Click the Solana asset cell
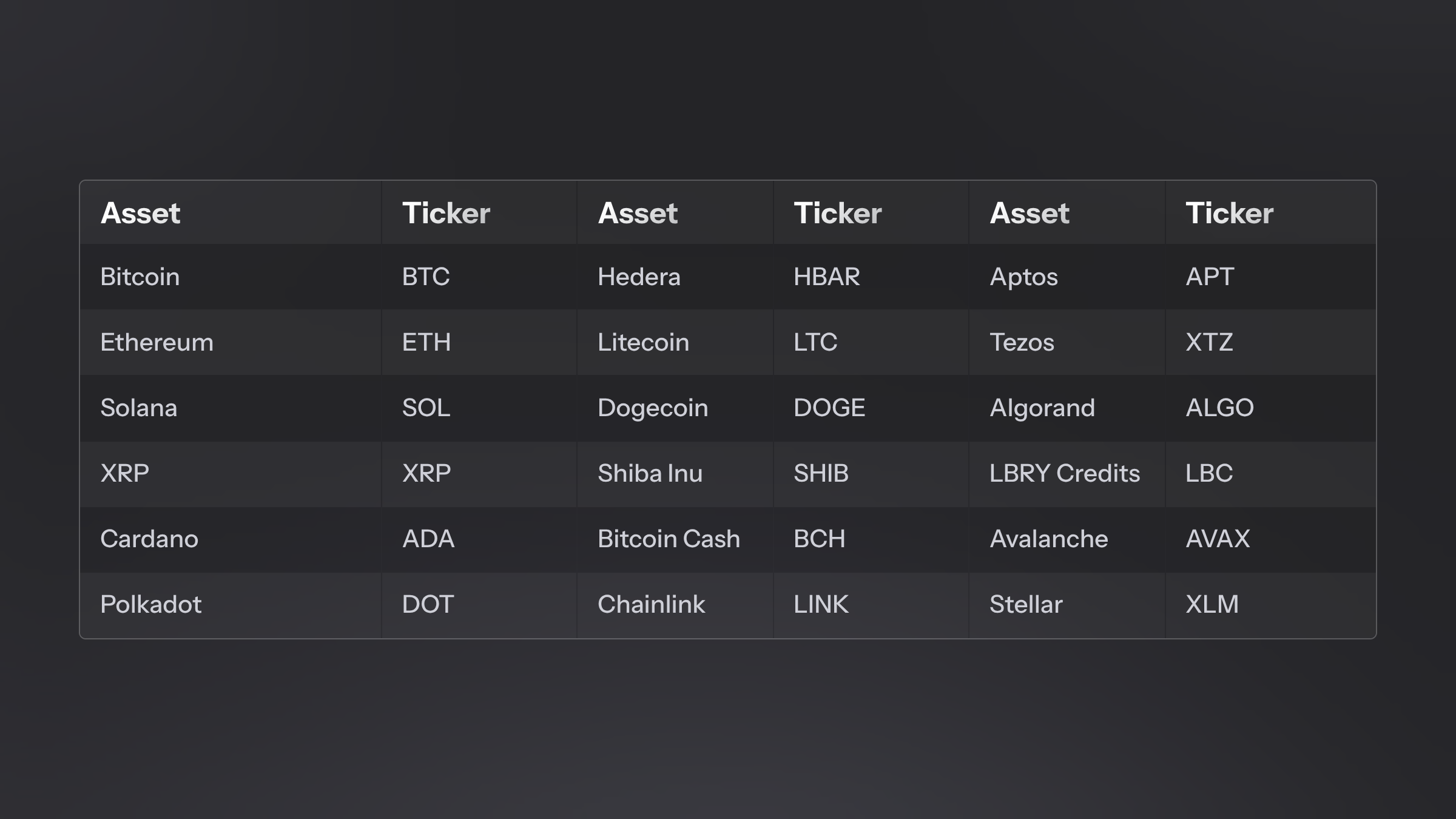The width and height of the screenshot is (1456, 819). tap(139, 408)
